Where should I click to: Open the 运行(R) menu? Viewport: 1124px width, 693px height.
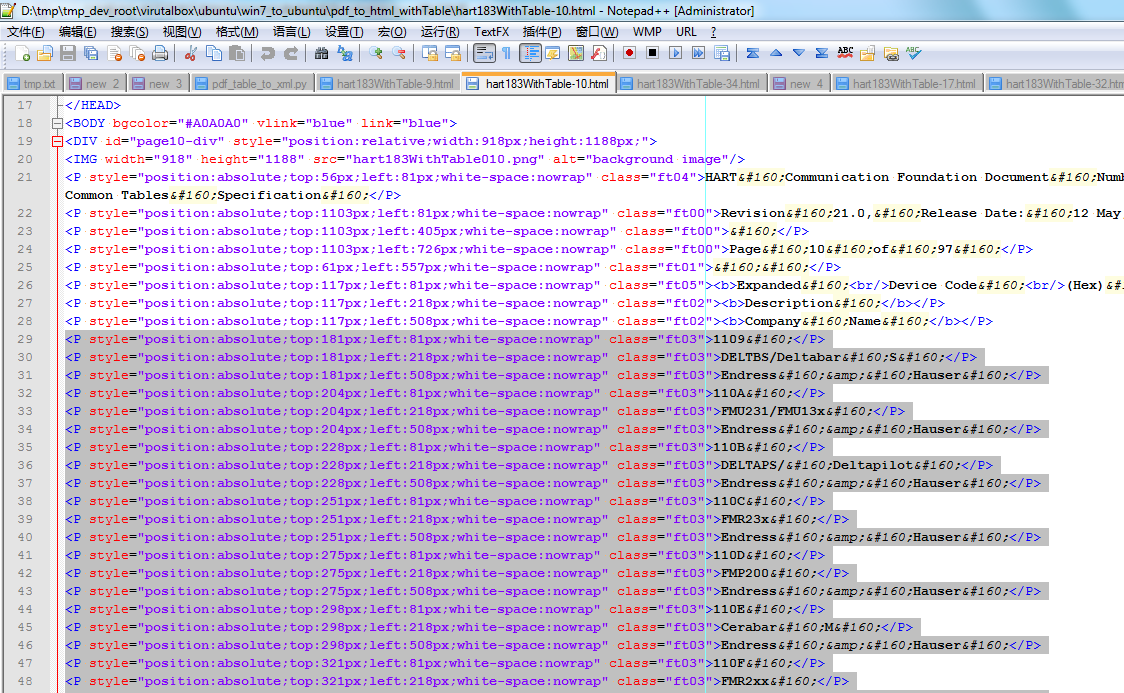(x=440, y=32)
